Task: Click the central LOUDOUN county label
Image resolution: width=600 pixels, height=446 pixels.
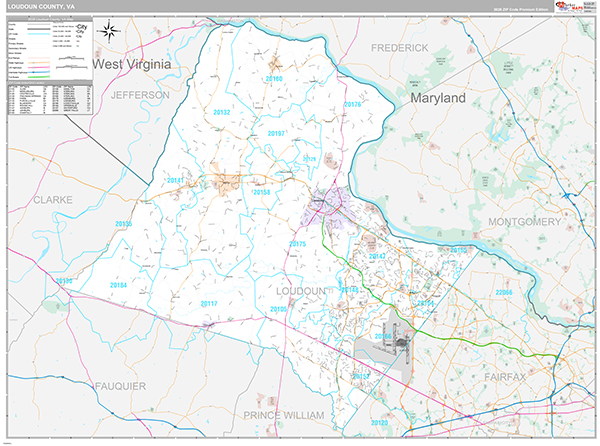Action: [302, 290]
